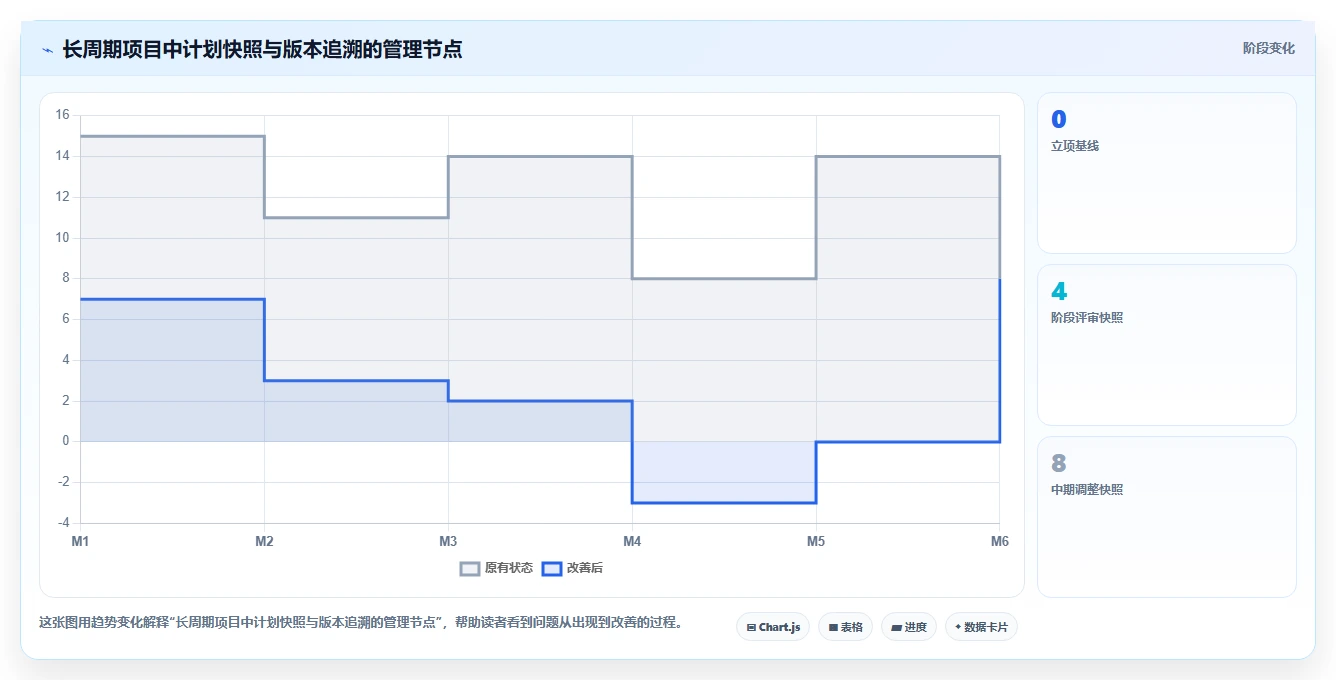Open the 中期调整快照 stat card
The height and width of the screenshot is (680, 1336).
[1167, 517]
